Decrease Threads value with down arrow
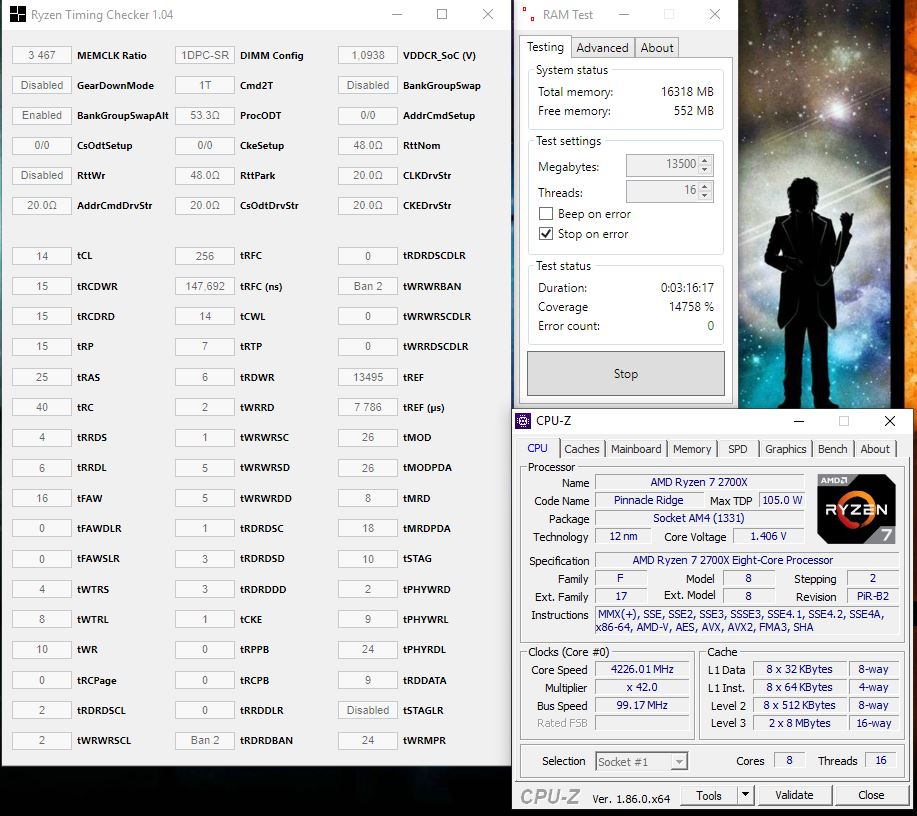917x816 pixels. tap(705, 195)
